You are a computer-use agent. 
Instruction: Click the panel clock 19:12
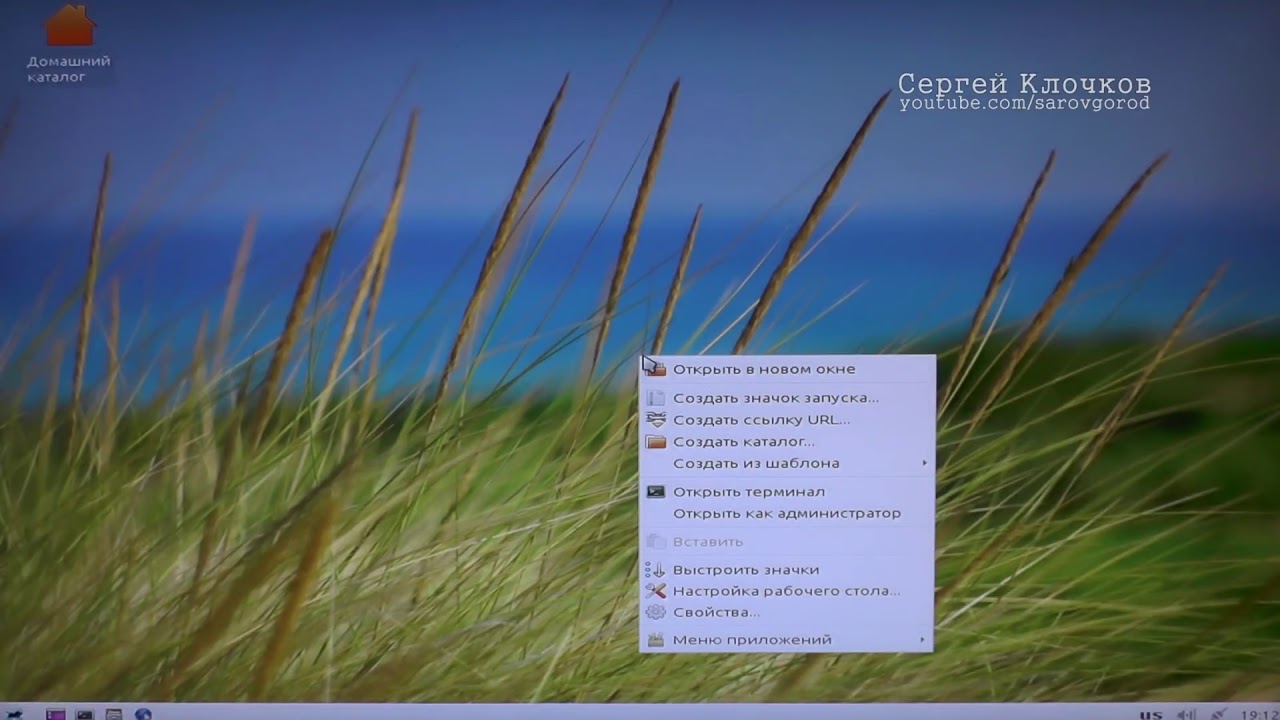(1259, 714)
